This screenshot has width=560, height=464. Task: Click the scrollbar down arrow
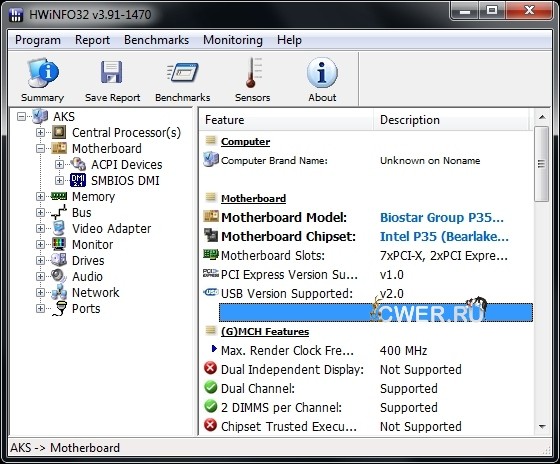coord(542,426)
